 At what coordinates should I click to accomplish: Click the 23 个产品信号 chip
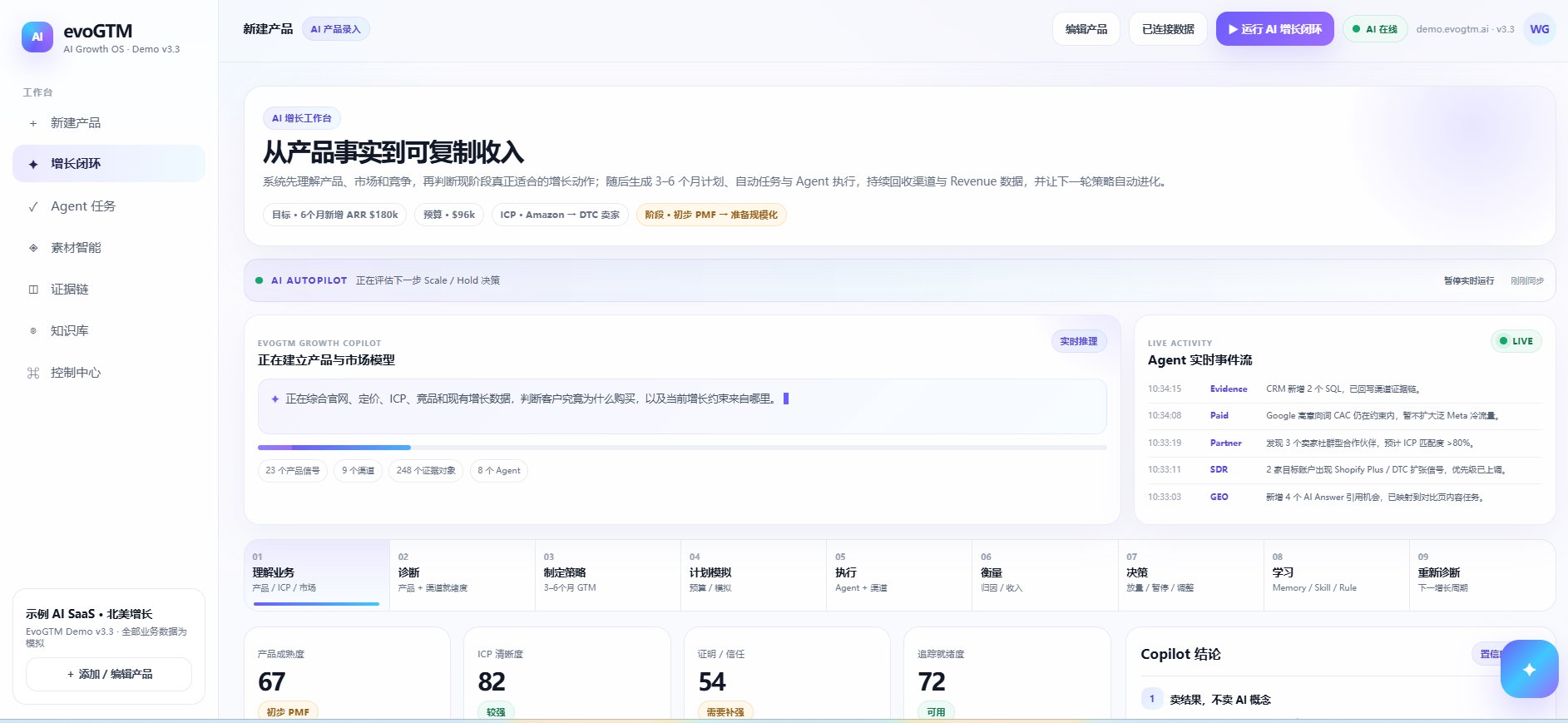point(293,471)
